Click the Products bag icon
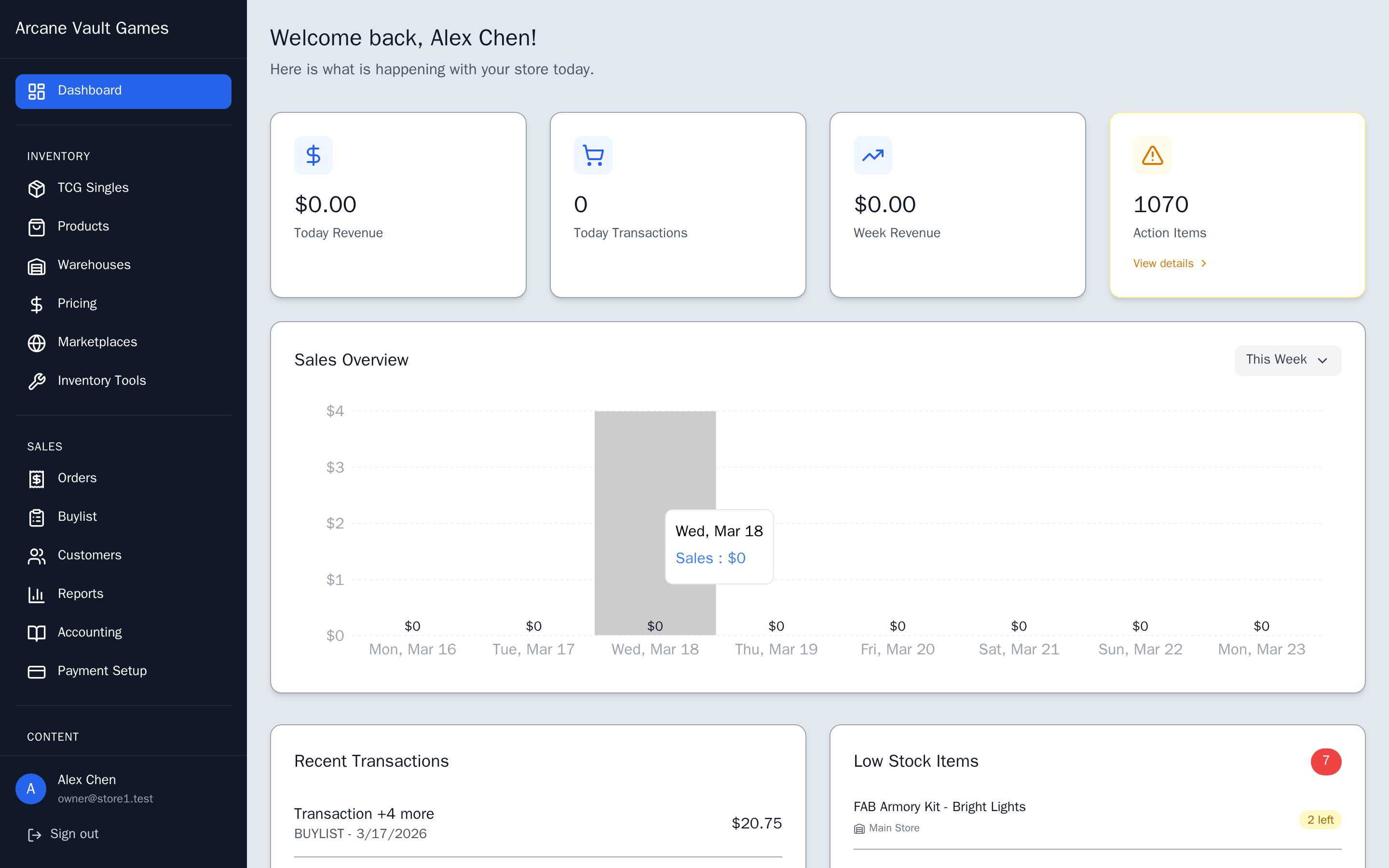1389x868 pixels. (x=36, y=227)
